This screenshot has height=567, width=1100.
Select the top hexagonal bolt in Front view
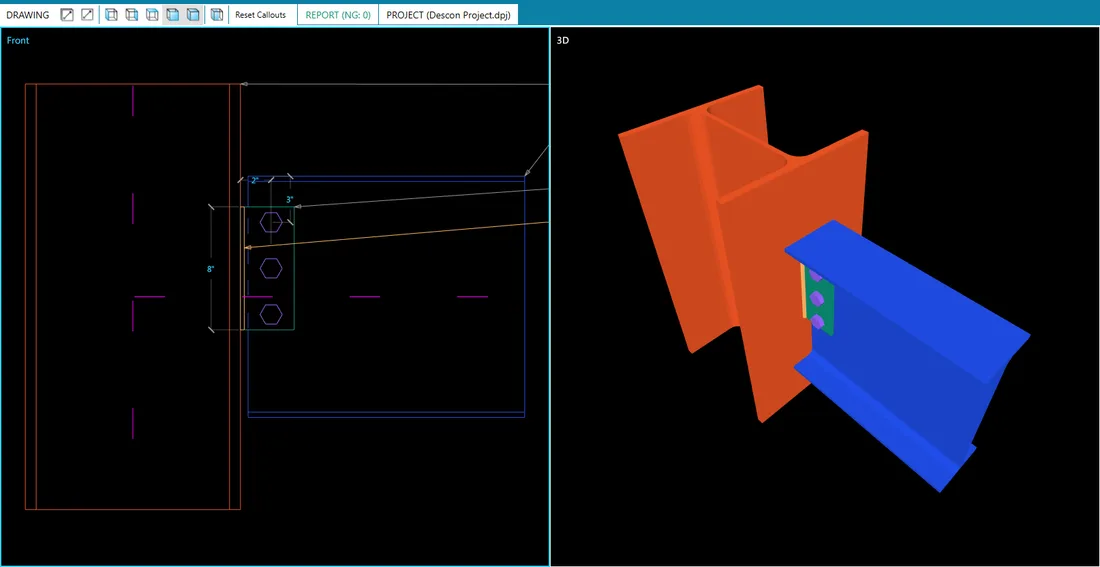(x=271, y=222)
